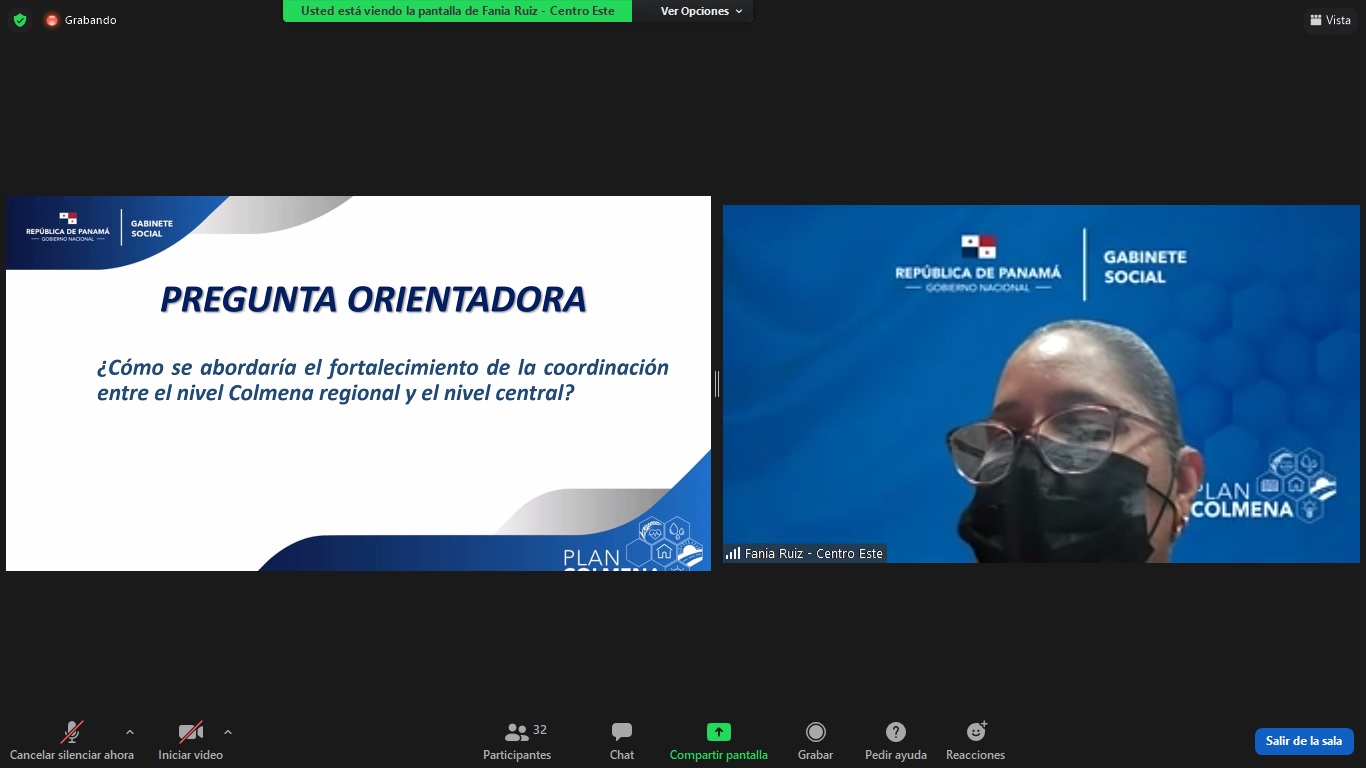Click Pedir ayuda help icon
1366x784 pixels.
coord(896,741)
